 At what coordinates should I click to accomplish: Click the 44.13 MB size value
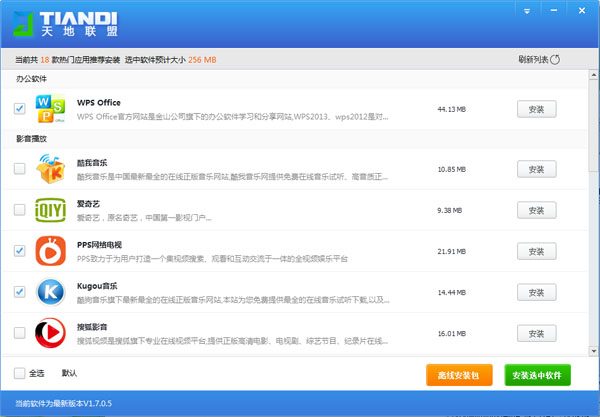[x=452, y=109]
